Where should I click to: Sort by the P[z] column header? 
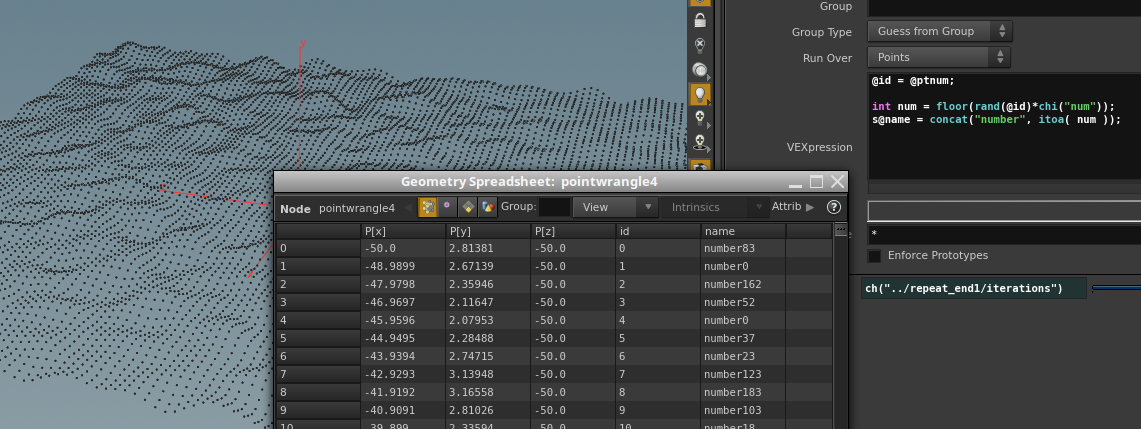pos(573,231)
